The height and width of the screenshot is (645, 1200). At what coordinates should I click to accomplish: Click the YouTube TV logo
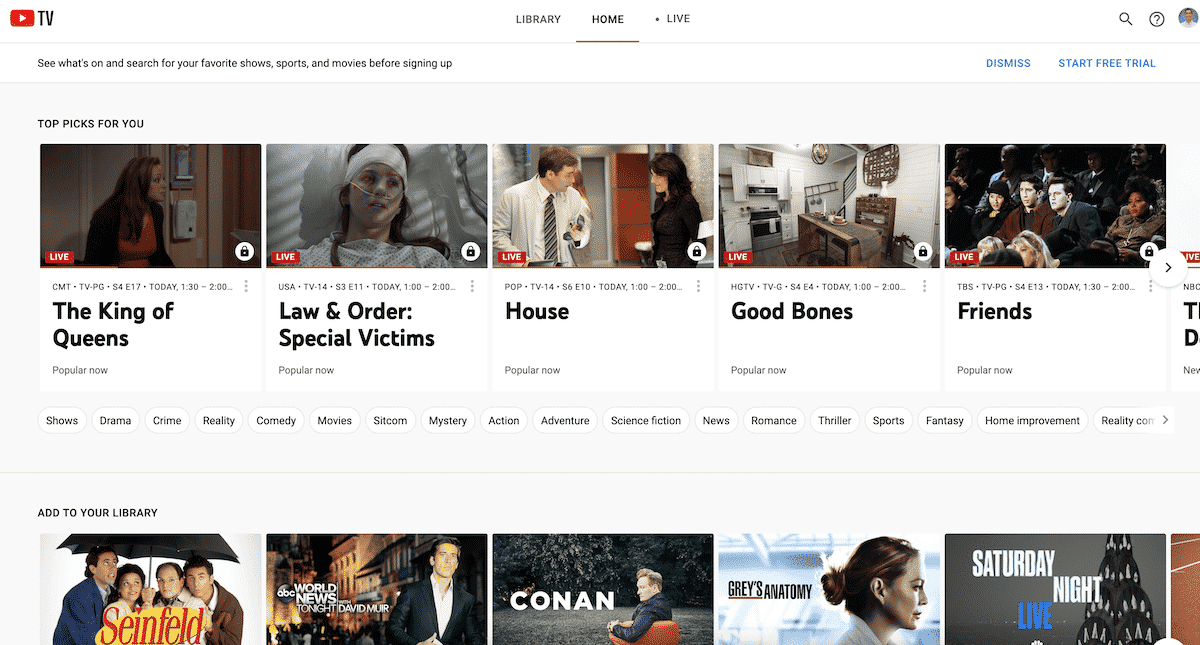click(x=33, y=19)
